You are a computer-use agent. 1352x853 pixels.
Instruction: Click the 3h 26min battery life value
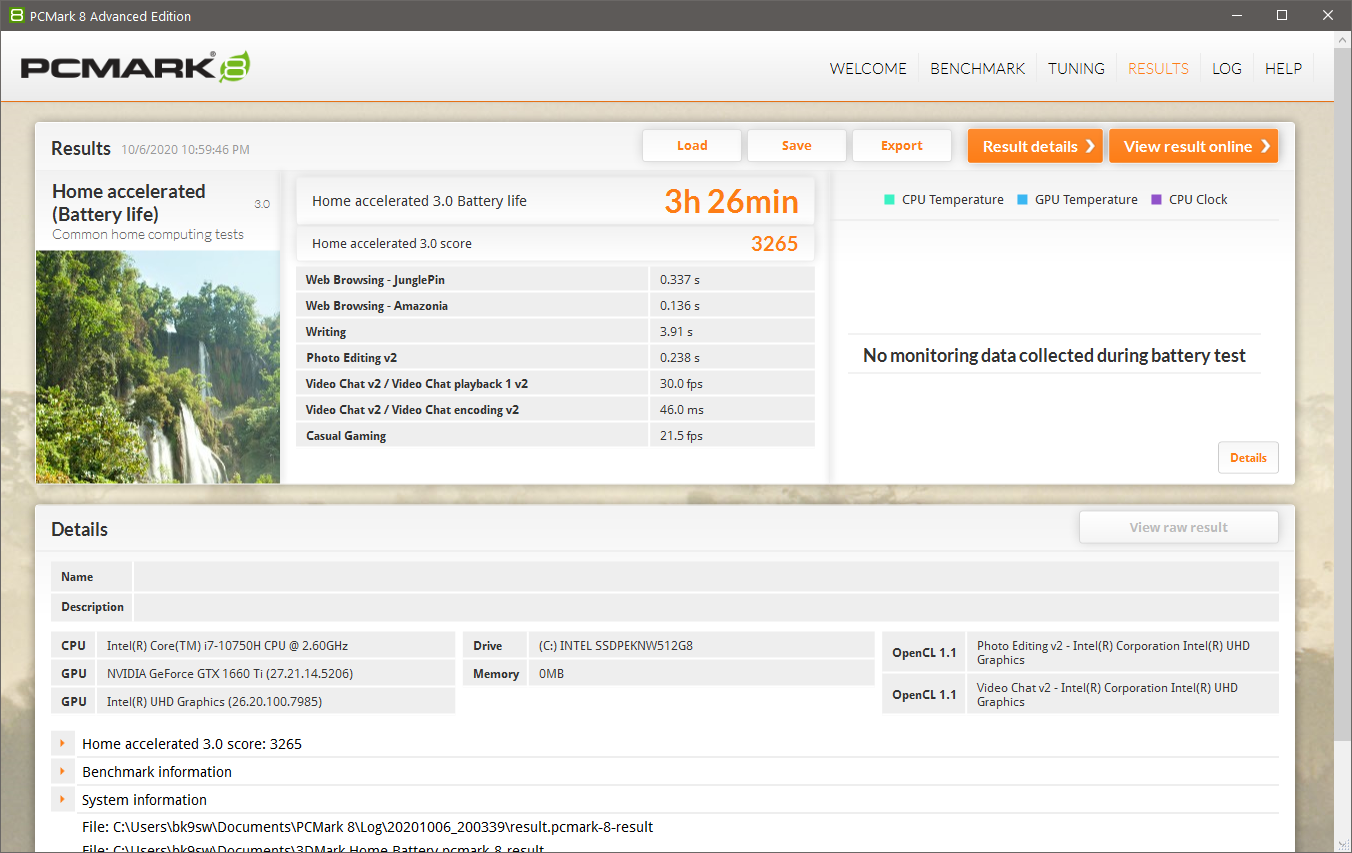tap(731, 201)
